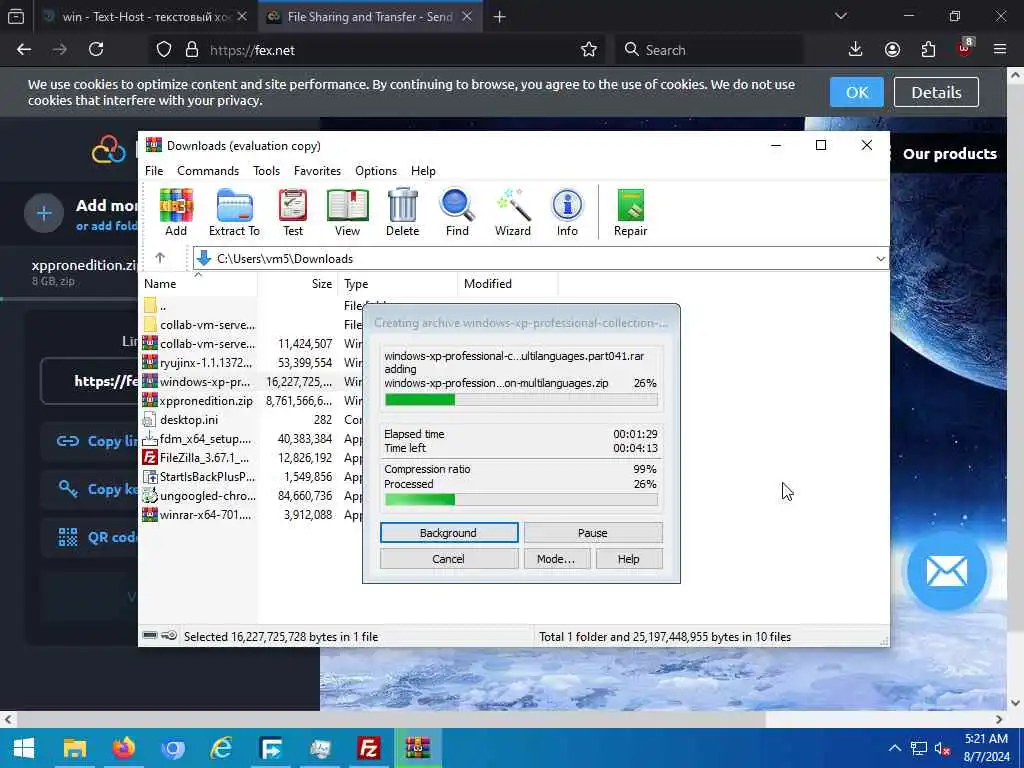This screenshot has height=768, width=1024.
Task: Click the Processed total progress bar
Action: point(521,500)
